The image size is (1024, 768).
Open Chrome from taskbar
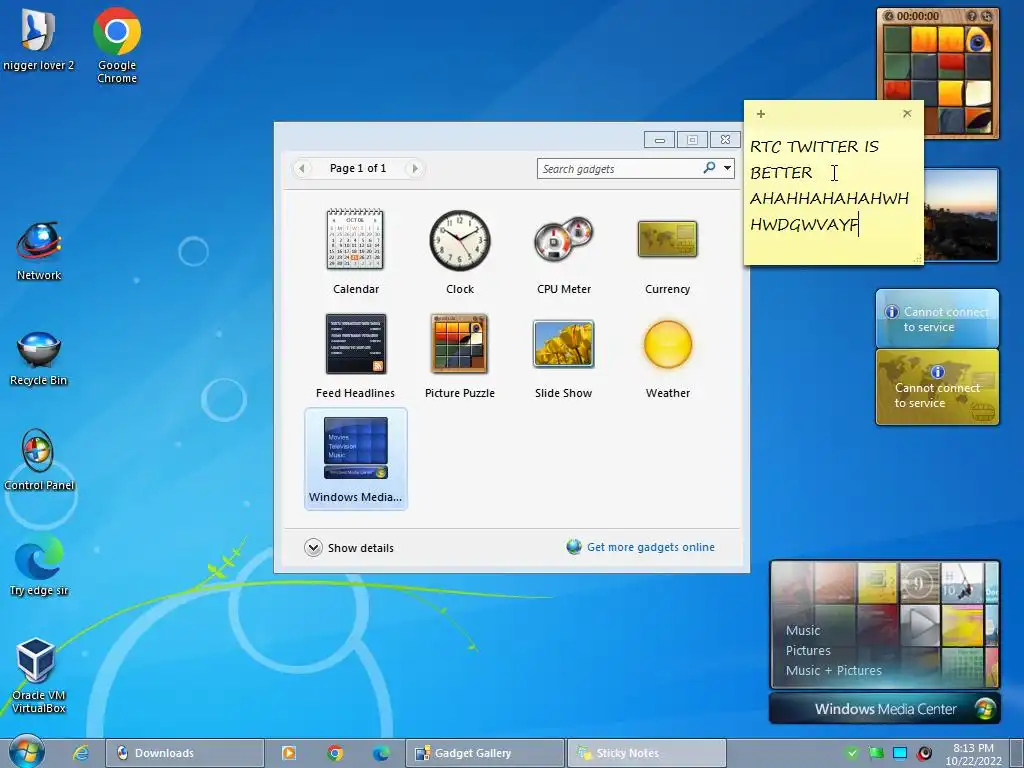[x=335, y=753]
